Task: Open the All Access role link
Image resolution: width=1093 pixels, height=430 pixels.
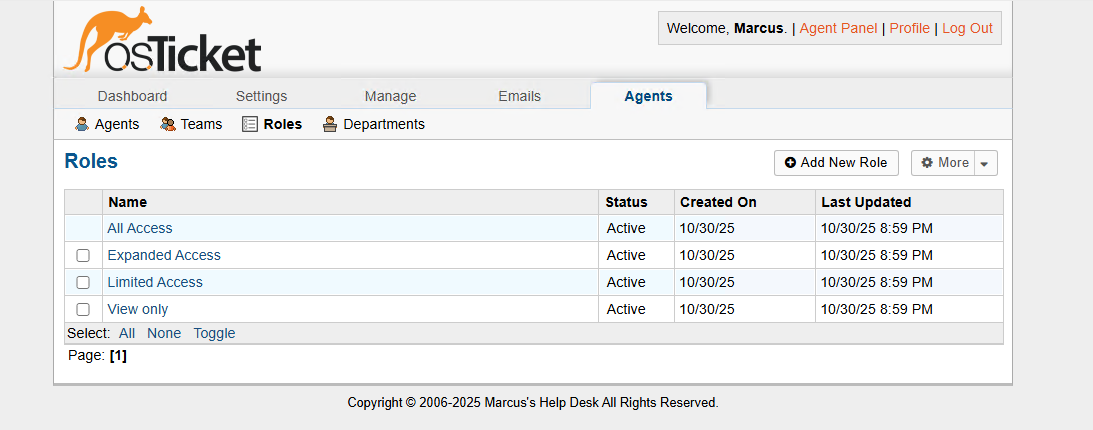Action: [140, 228]
